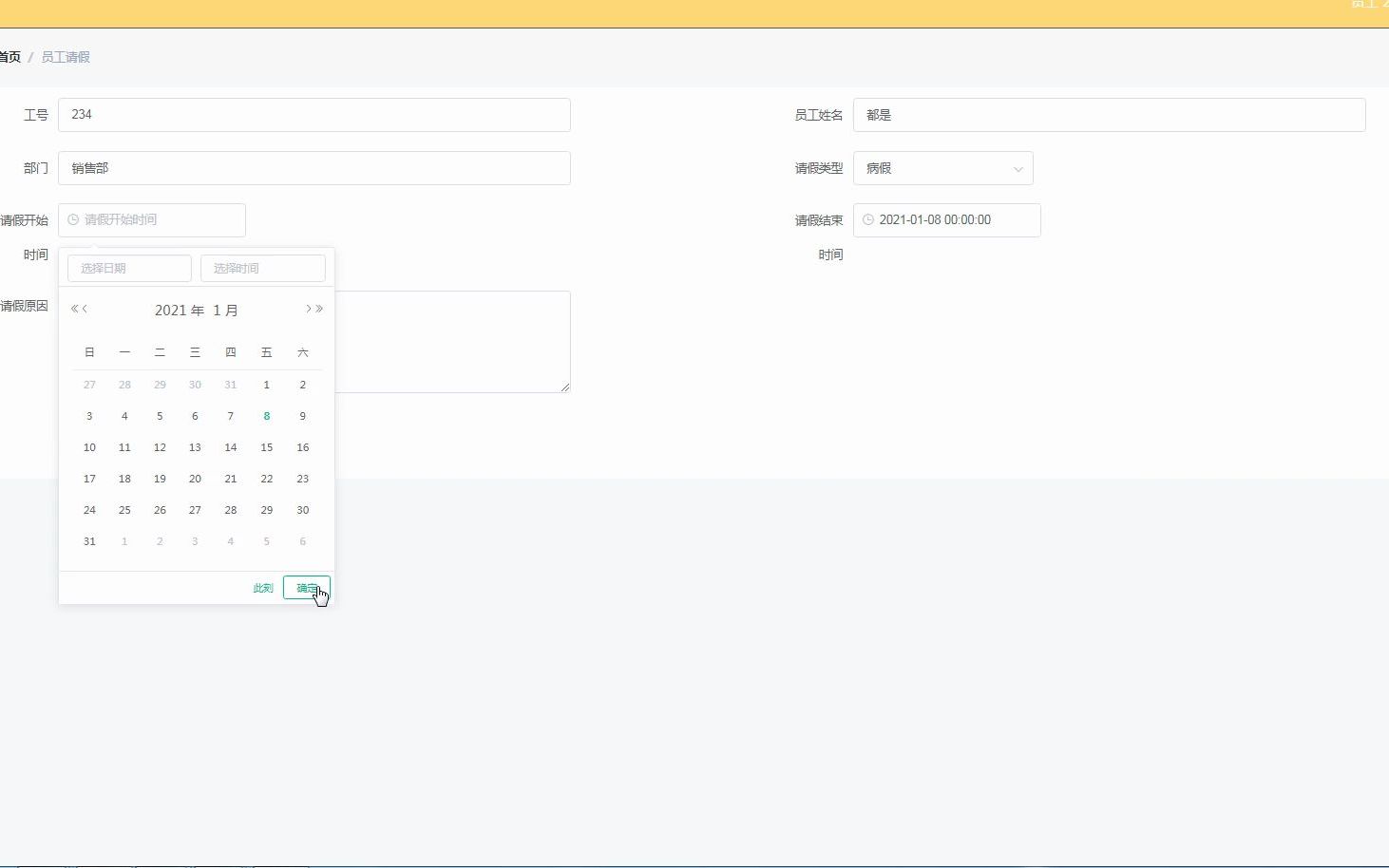Click the 选择日期 field in picker
Viewport: 1389px width, 868px height.
(129, 268)
